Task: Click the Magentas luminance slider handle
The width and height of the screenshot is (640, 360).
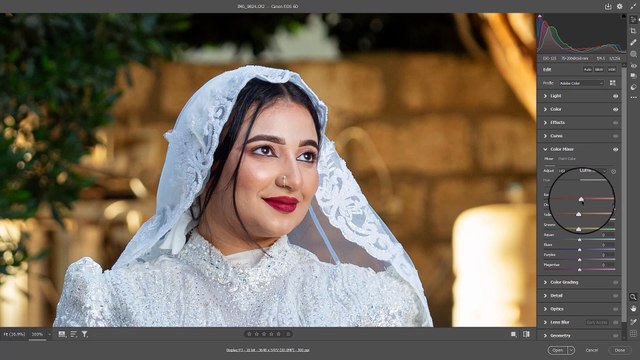Action: click(x=579, y=270)
